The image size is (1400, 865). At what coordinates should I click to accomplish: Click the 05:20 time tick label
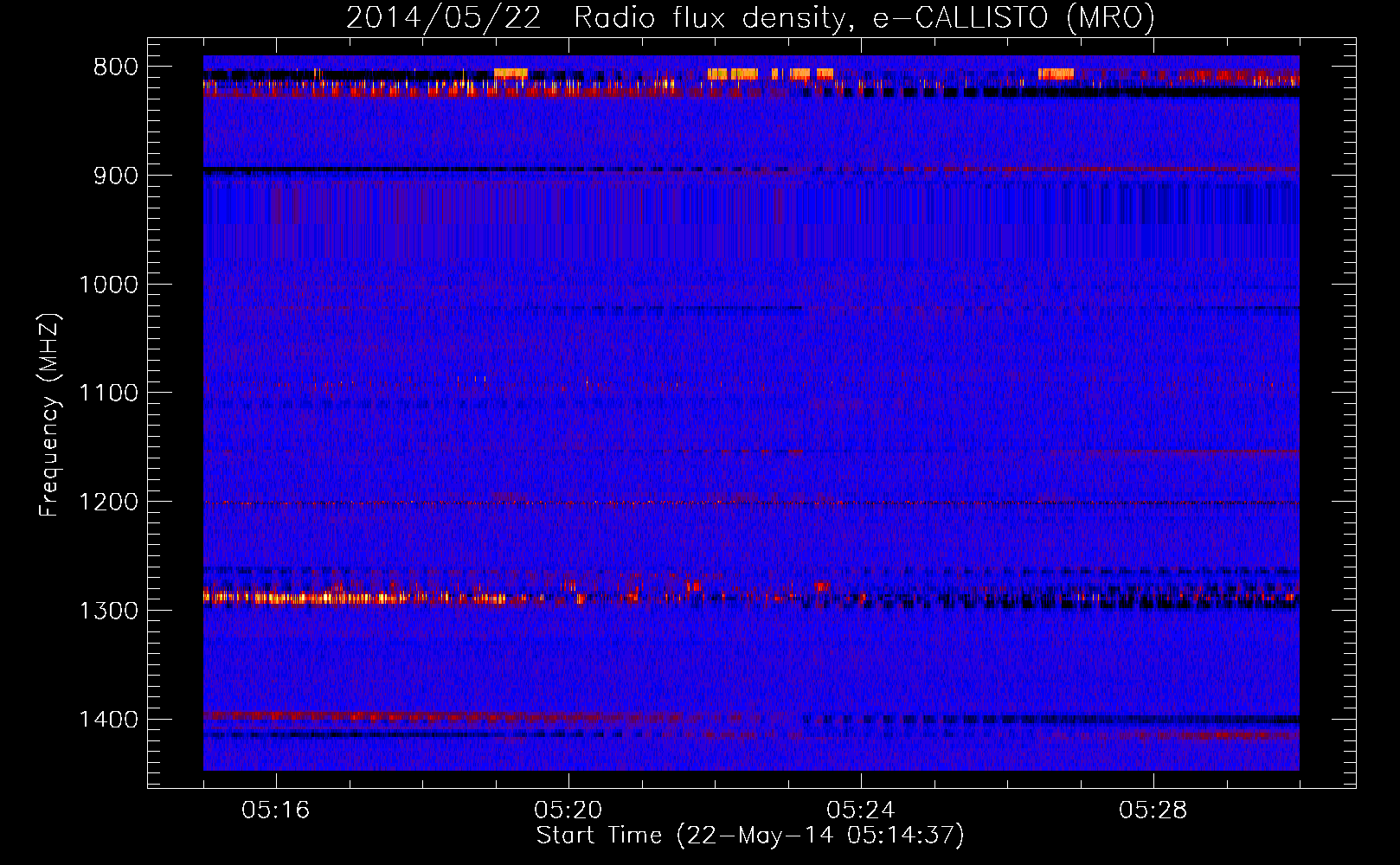point(568,811)
